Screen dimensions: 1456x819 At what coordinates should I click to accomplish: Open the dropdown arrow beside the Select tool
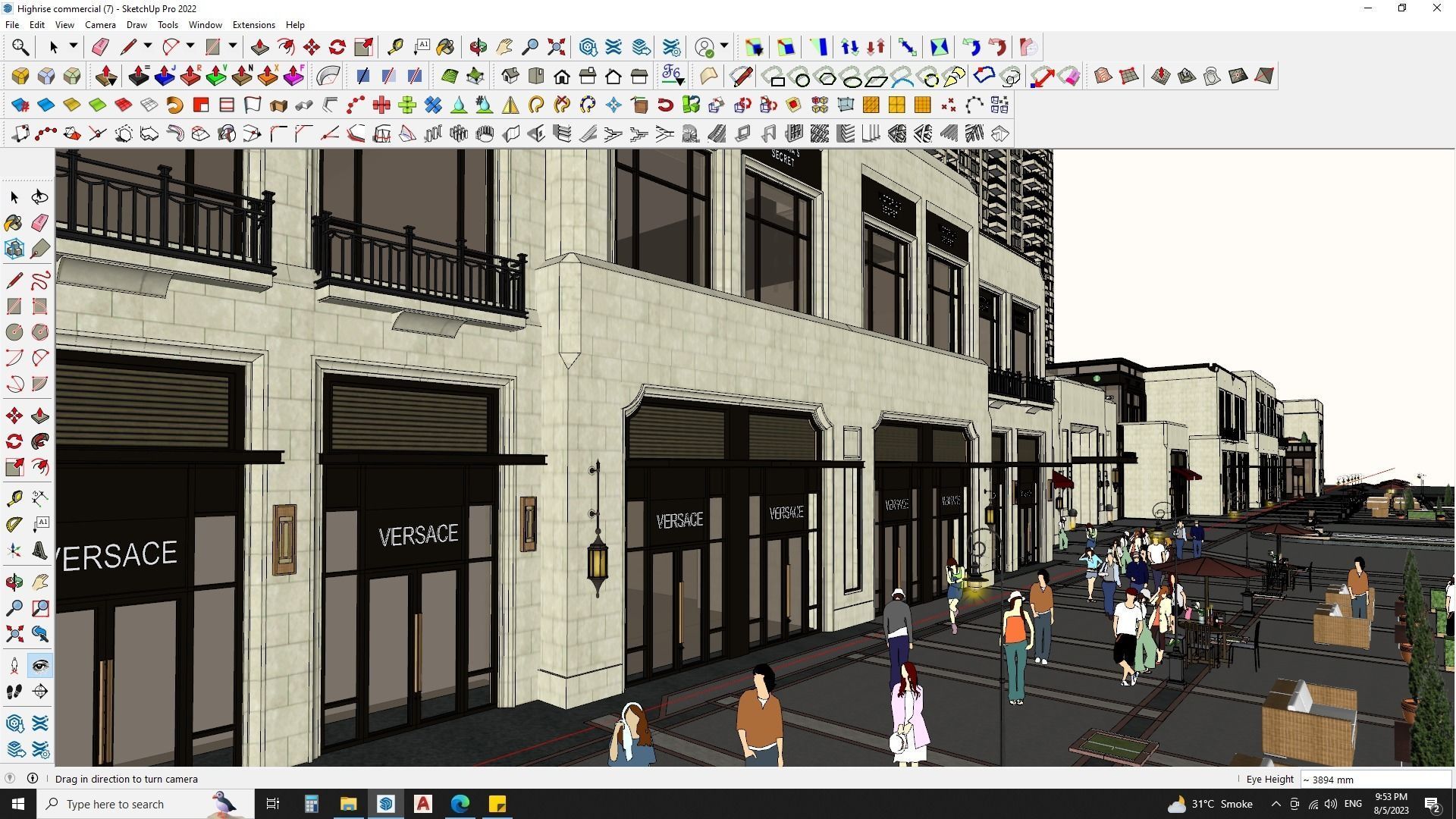74,47
